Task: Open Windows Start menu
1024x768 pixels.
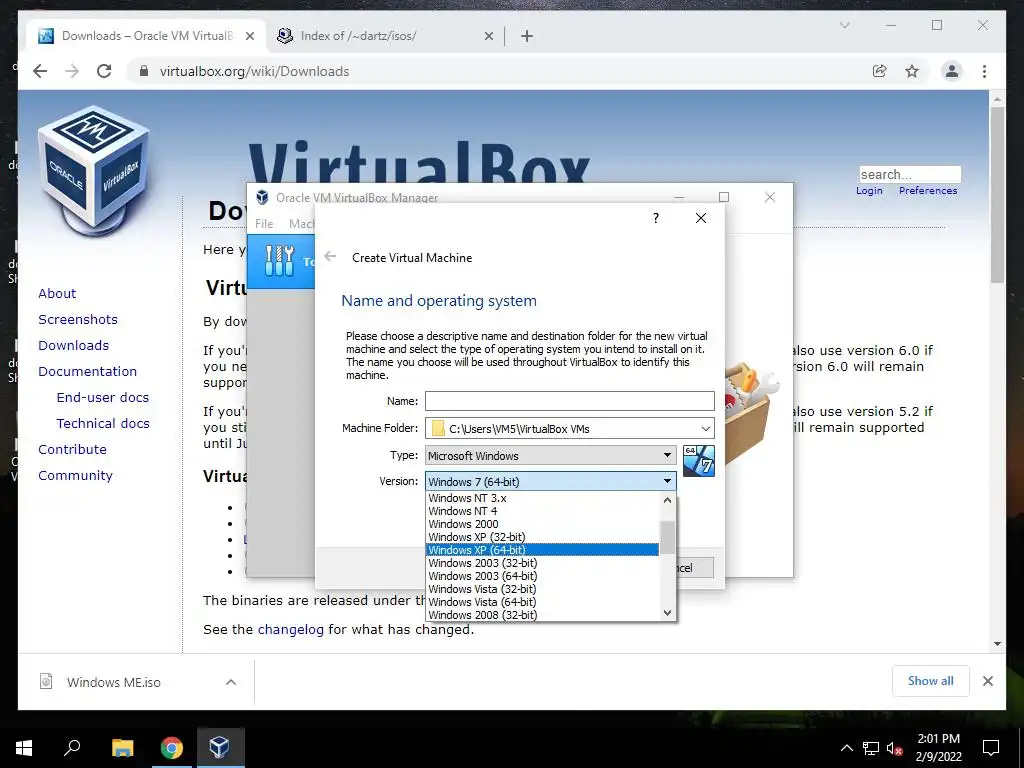Action: (24, 747)
